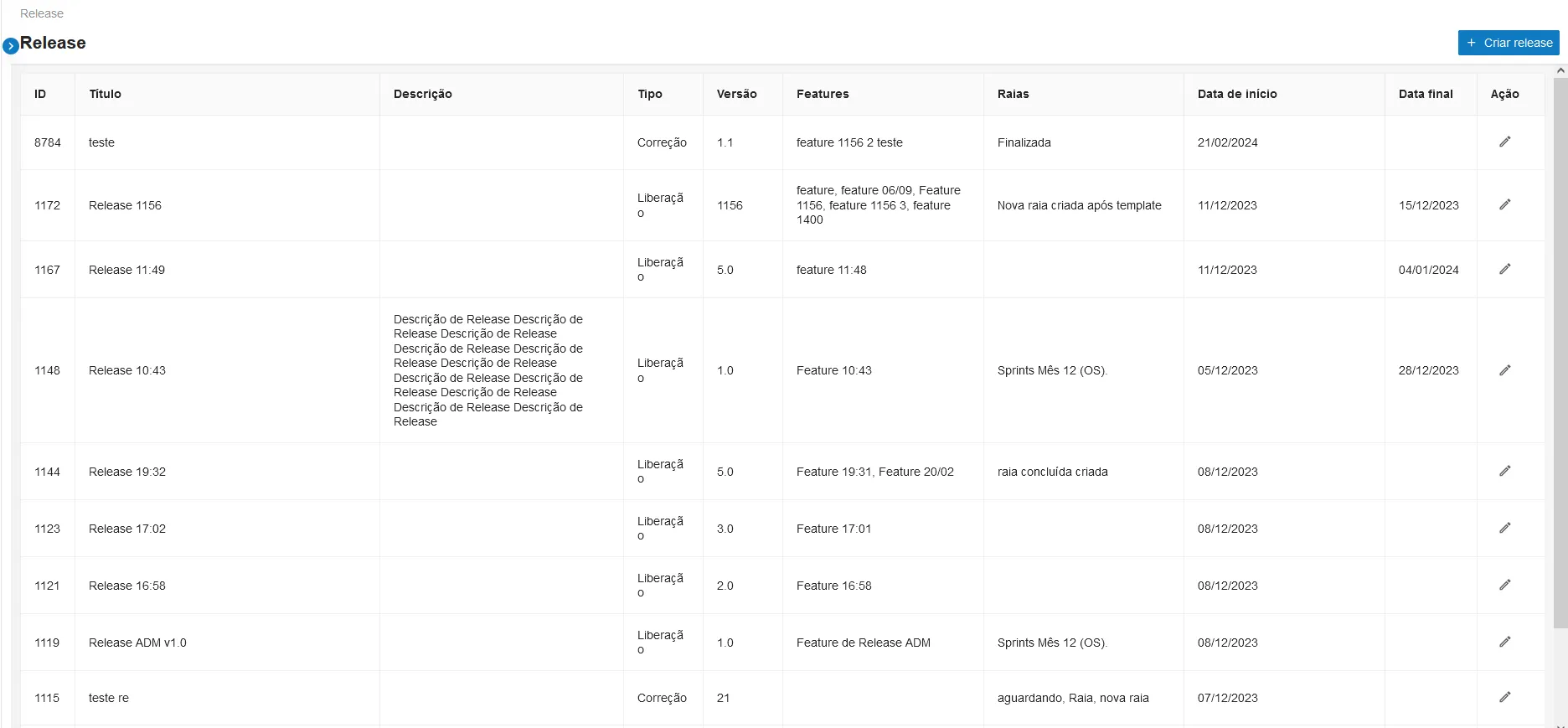Sort by the ID column header
Screen dimensions: 1568x728
pos(40,94)
